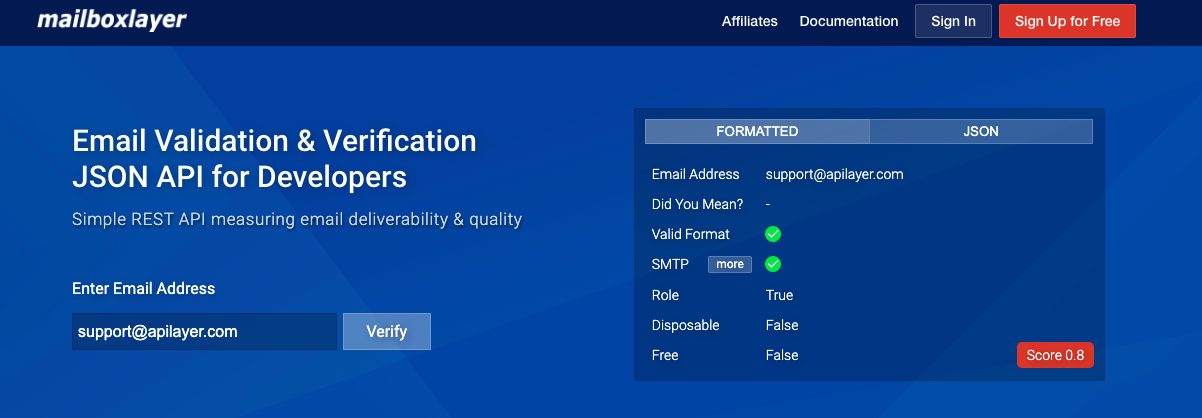Open the Documentation link
Image resolution: width=1202 pixels, height=418 pixels.
(x=849, y=21)
